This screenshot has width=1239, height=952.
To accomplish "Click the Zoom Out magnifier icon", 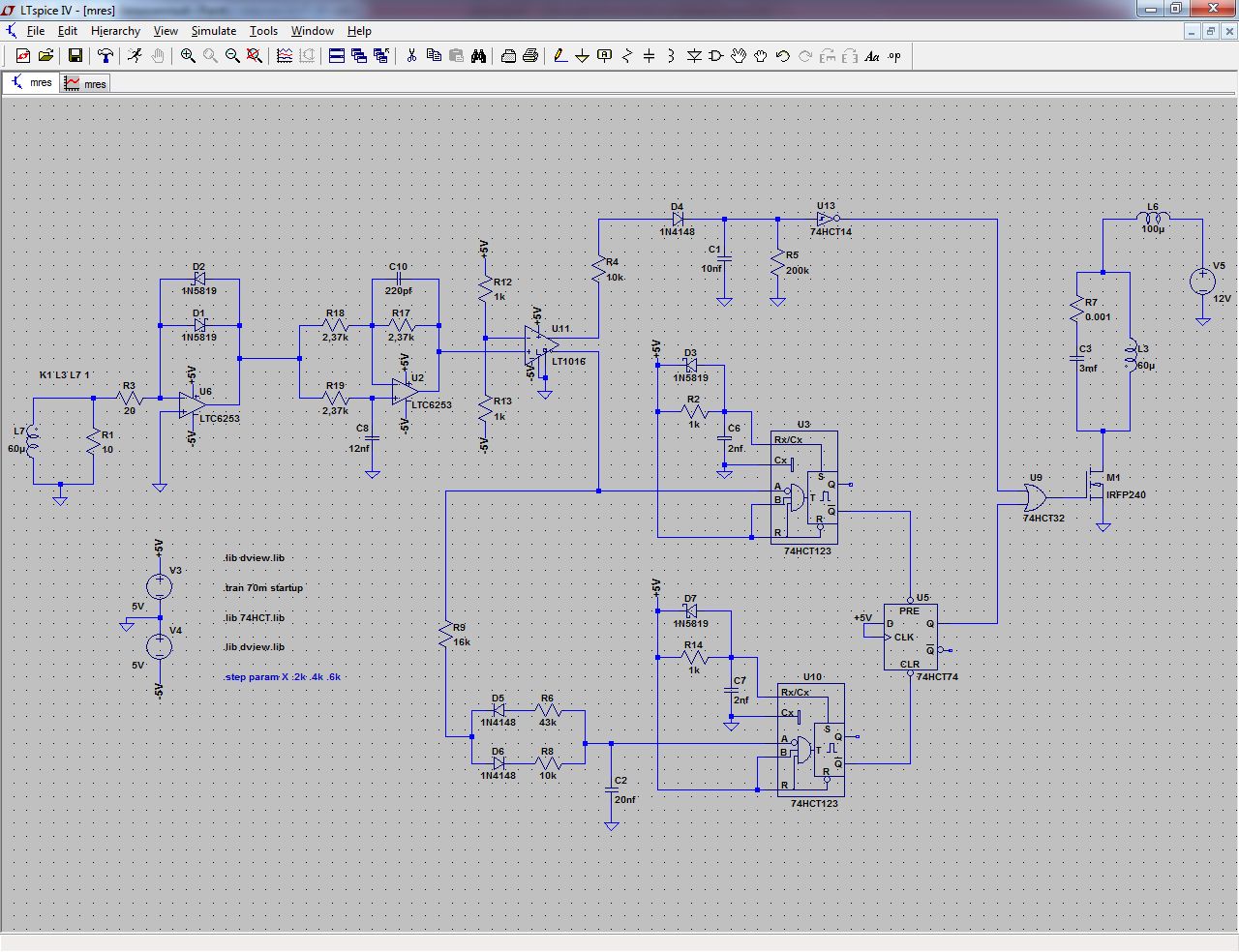I will coord(232,56).
